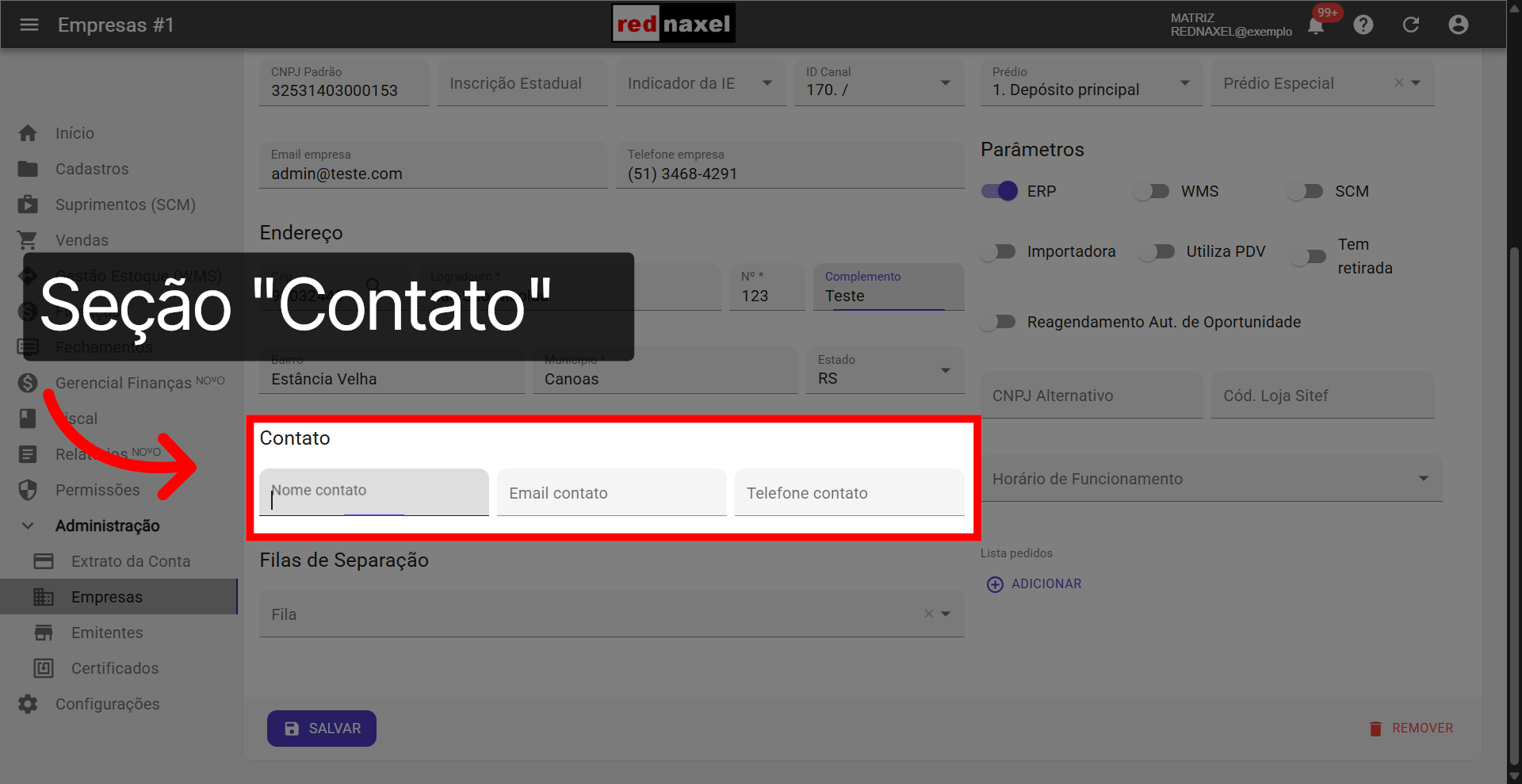
Task: Enable the WMS toggle
Action: click(1151, 190)
